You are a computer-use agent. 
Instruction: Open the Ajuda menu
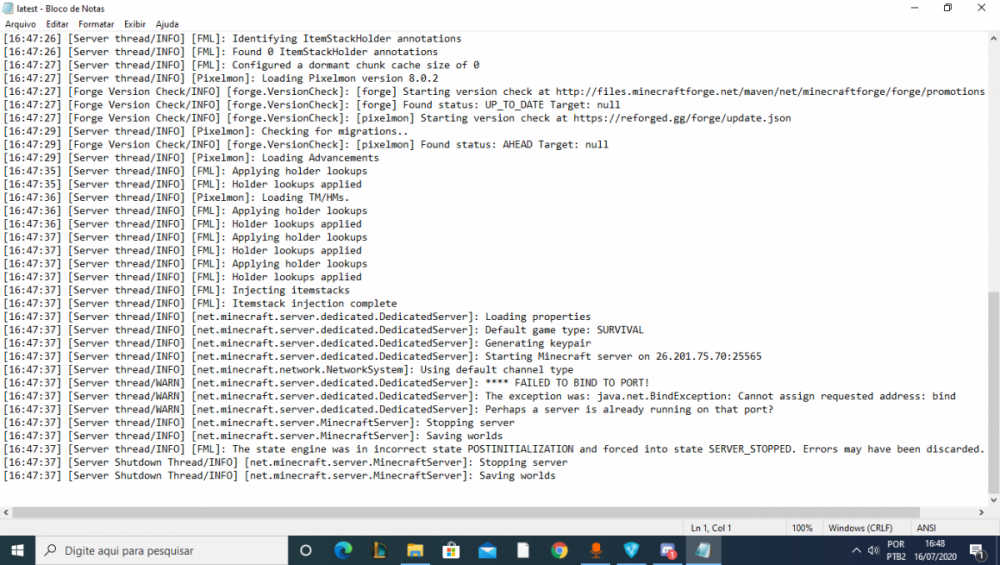(x=167, y=24)
